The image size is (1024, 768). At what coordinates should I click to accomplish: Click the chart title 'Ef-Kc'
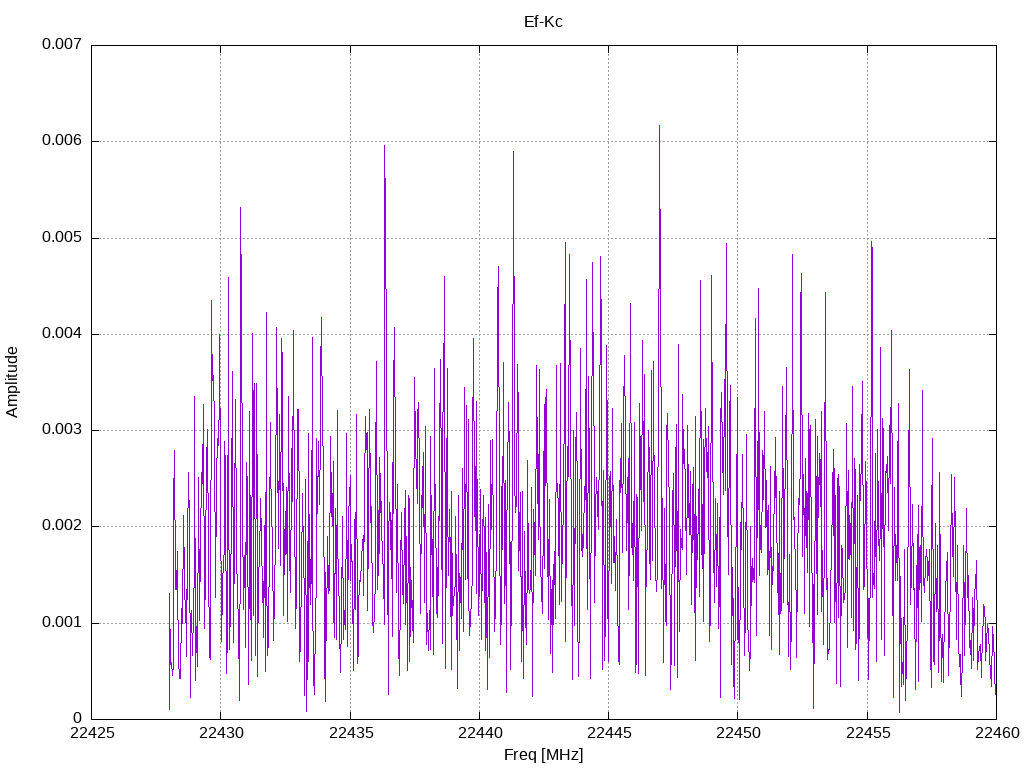tap(543, 22)
